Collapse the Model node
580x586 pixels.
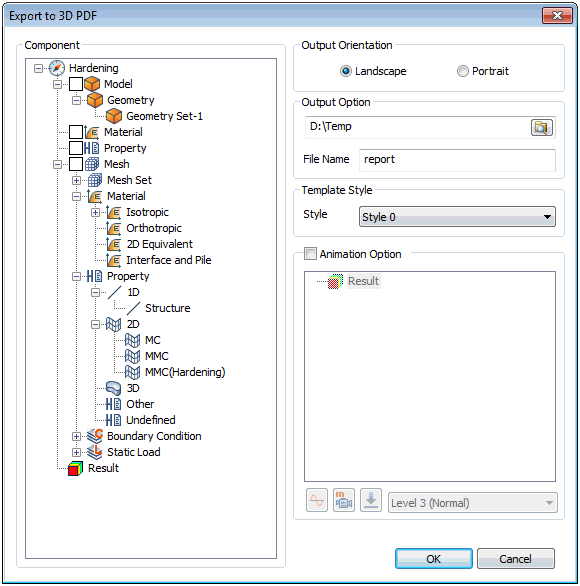[57, 84]
